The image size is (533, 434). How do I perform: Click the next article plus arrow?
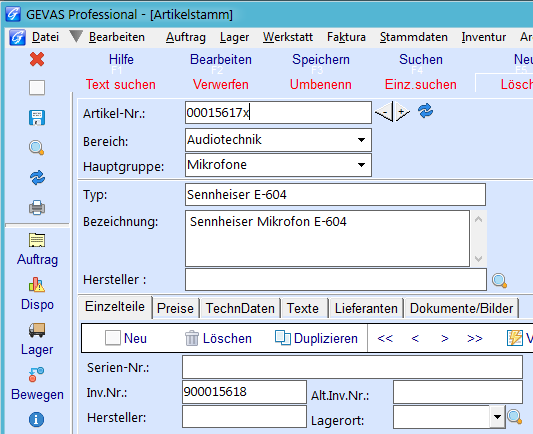point(402,111)
